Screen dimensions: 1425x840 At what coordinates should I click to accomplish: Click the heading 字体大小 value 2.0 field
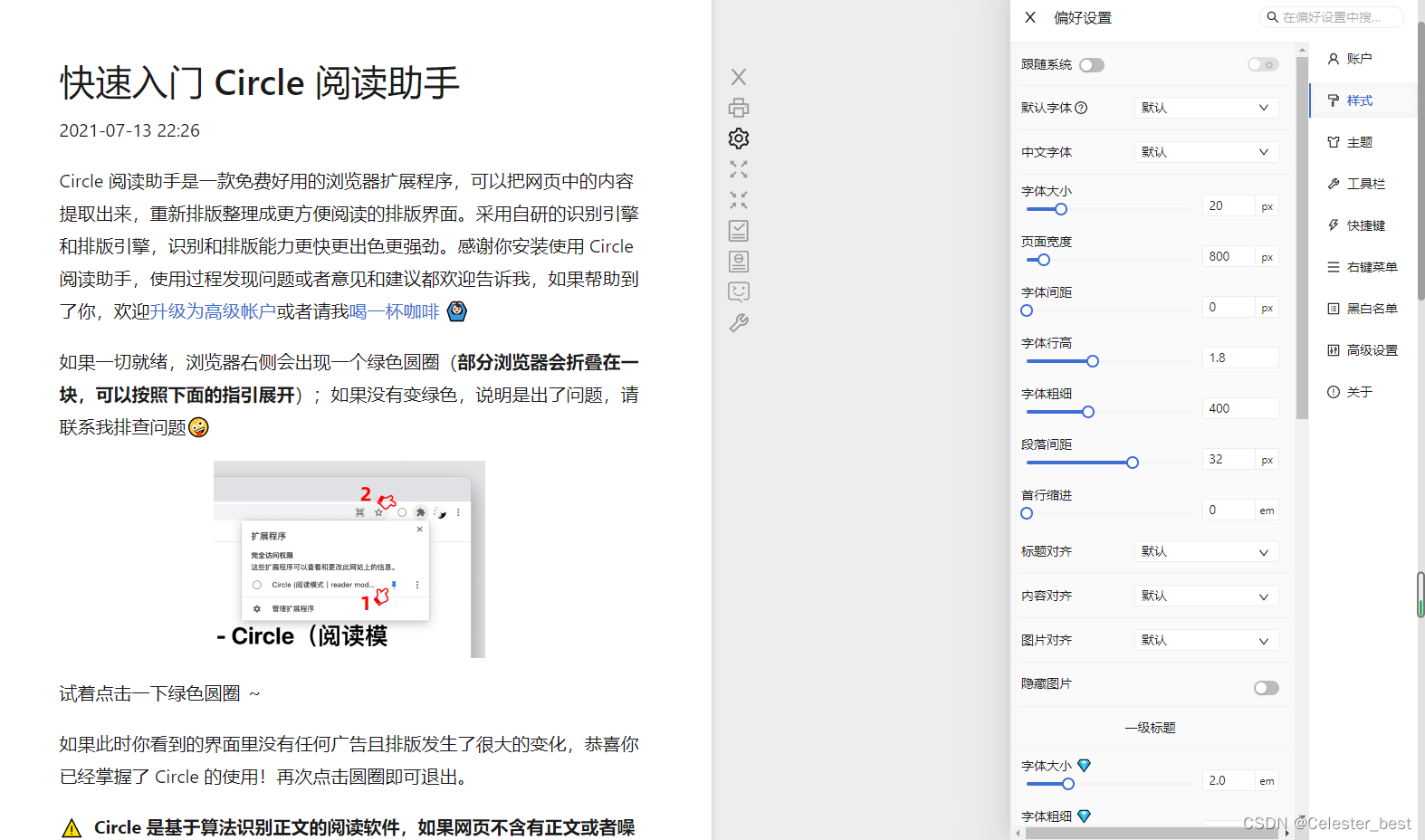tap(1229, 780)
